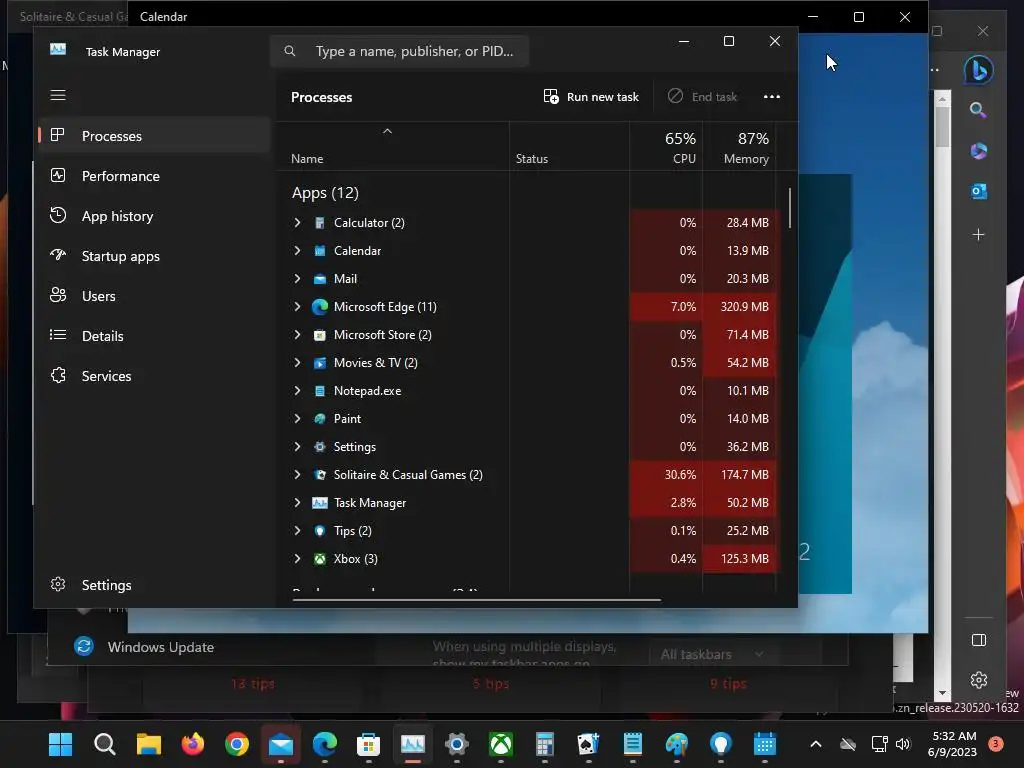Expand the Microsoft Edge (11) group
Image resolution: width=1024 pixels, height=768 pixels.
coord(297,306)
